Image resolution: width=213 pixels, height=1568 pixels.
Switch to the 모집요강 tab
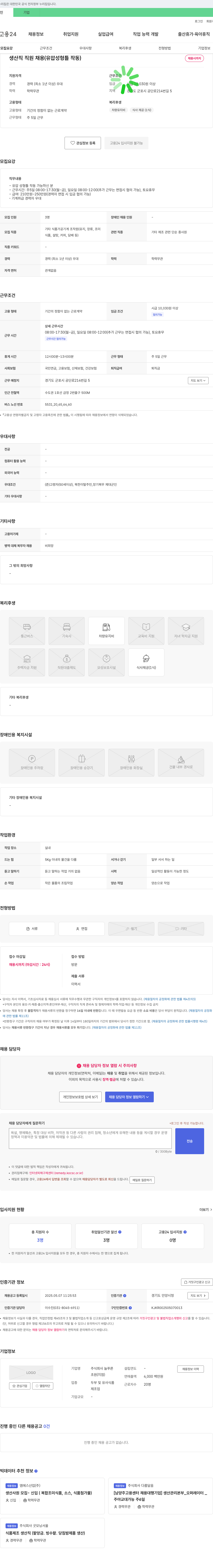[x=7, y=48]
